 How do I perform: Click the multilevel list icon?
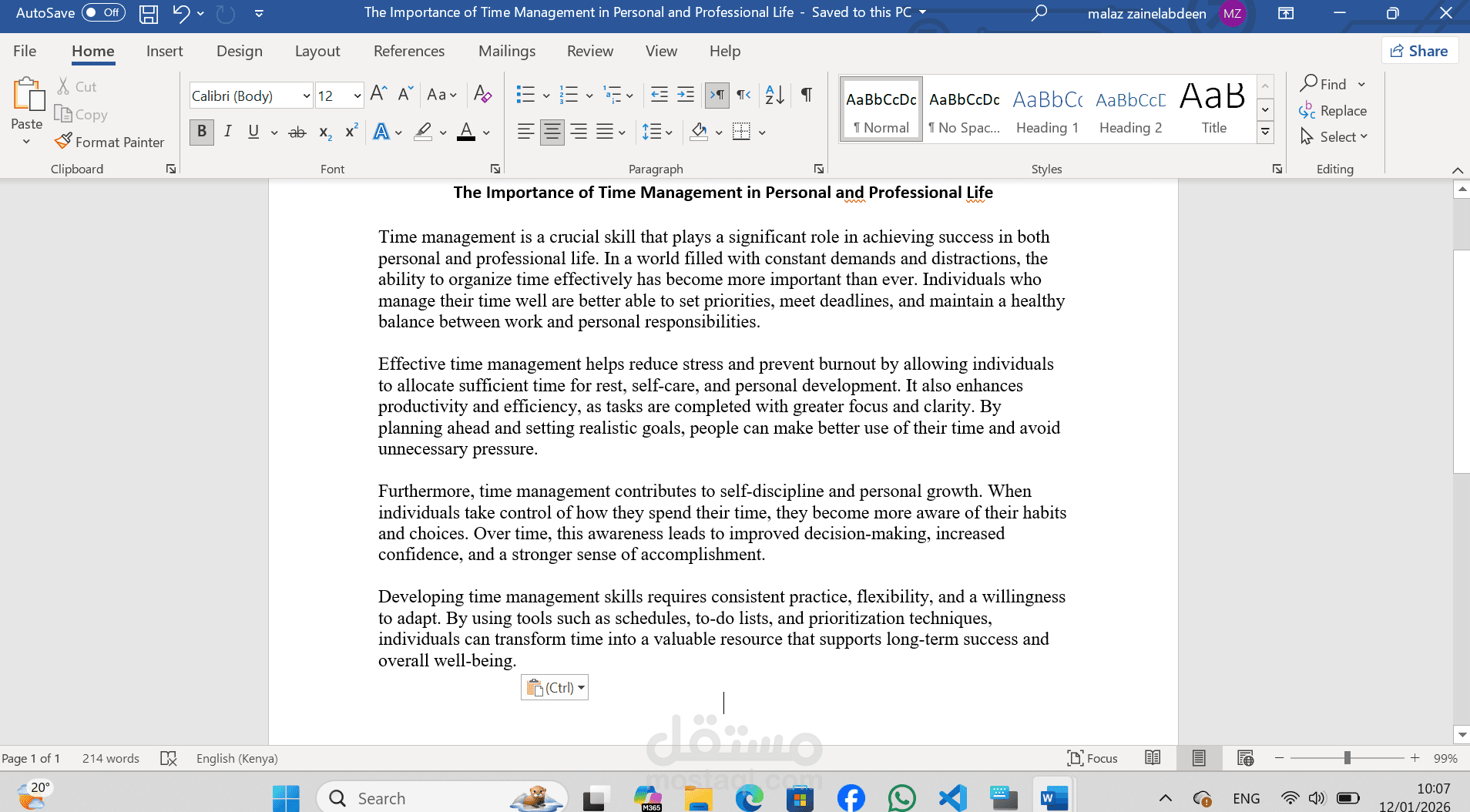[612, 95]
